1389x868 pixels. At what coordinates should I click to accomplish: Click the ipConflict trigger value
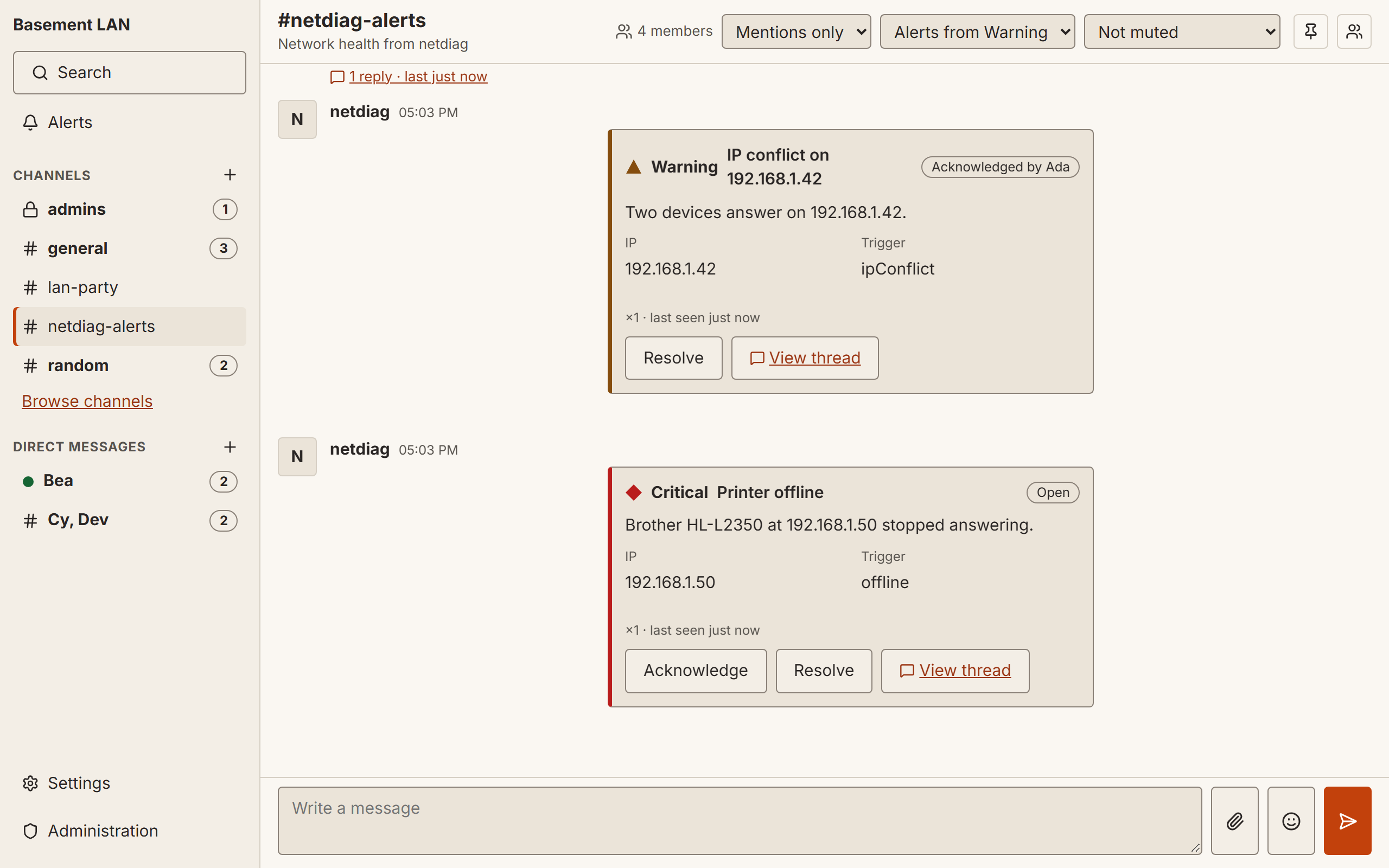pyautogui.click(x=897, y=269)
